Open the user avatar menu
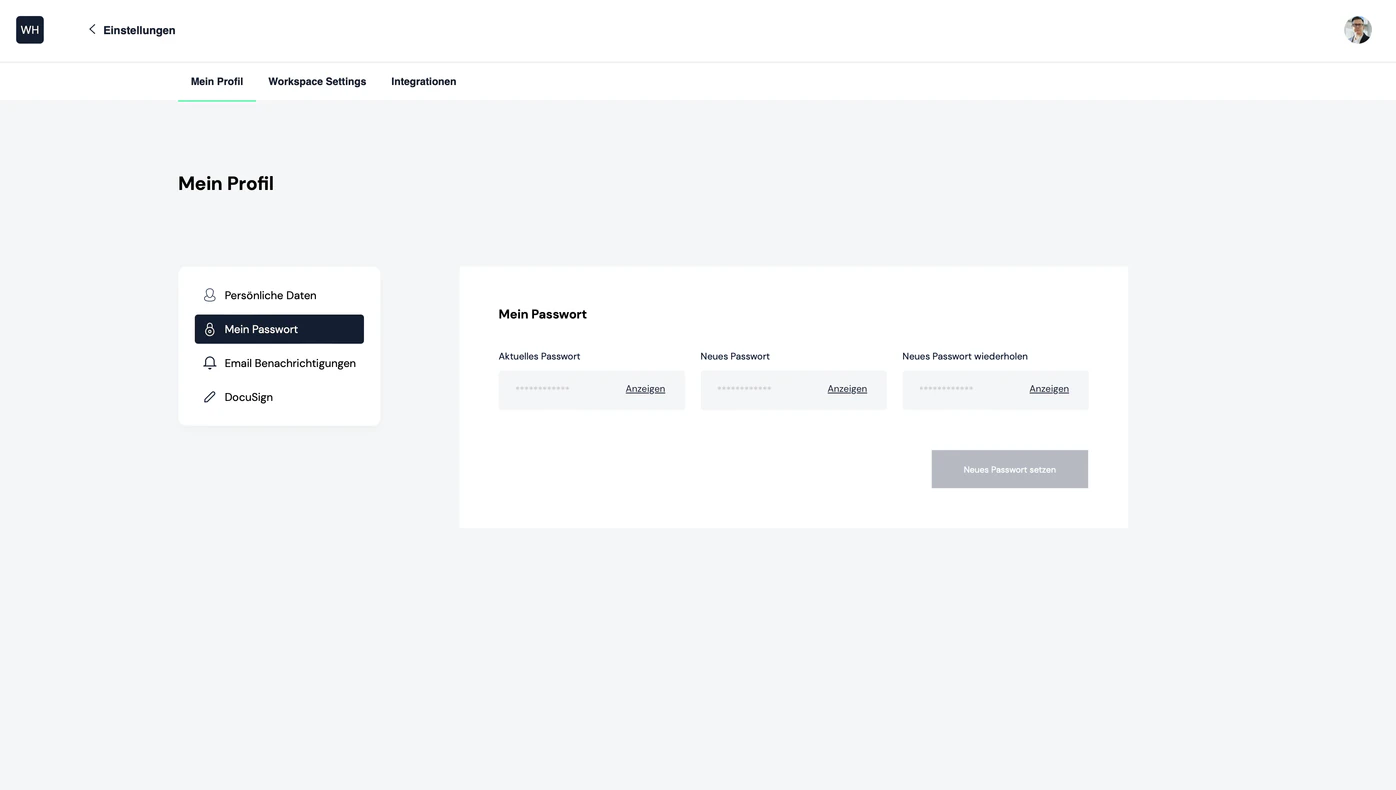The height and width of the screenshot is (790, 1396). [x=1357, y=30]
